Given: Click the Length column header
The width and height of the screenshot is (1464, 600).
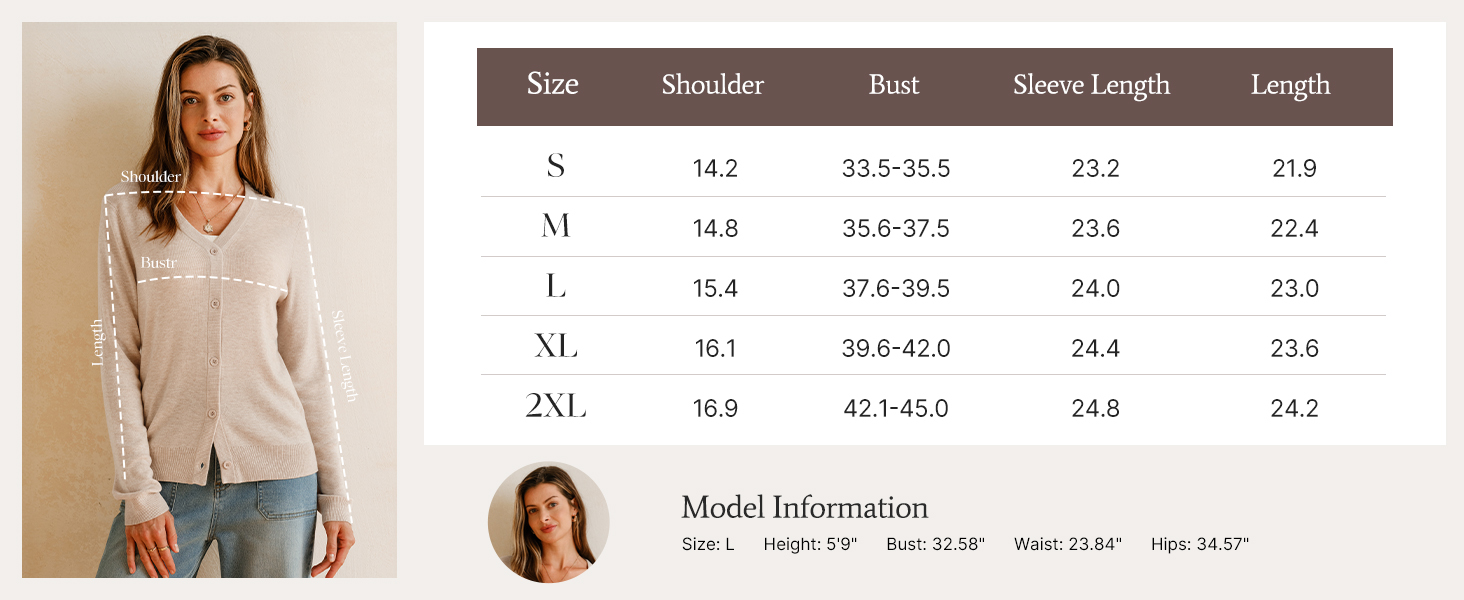Looking at the screenshot, I should click(1290, 86).
